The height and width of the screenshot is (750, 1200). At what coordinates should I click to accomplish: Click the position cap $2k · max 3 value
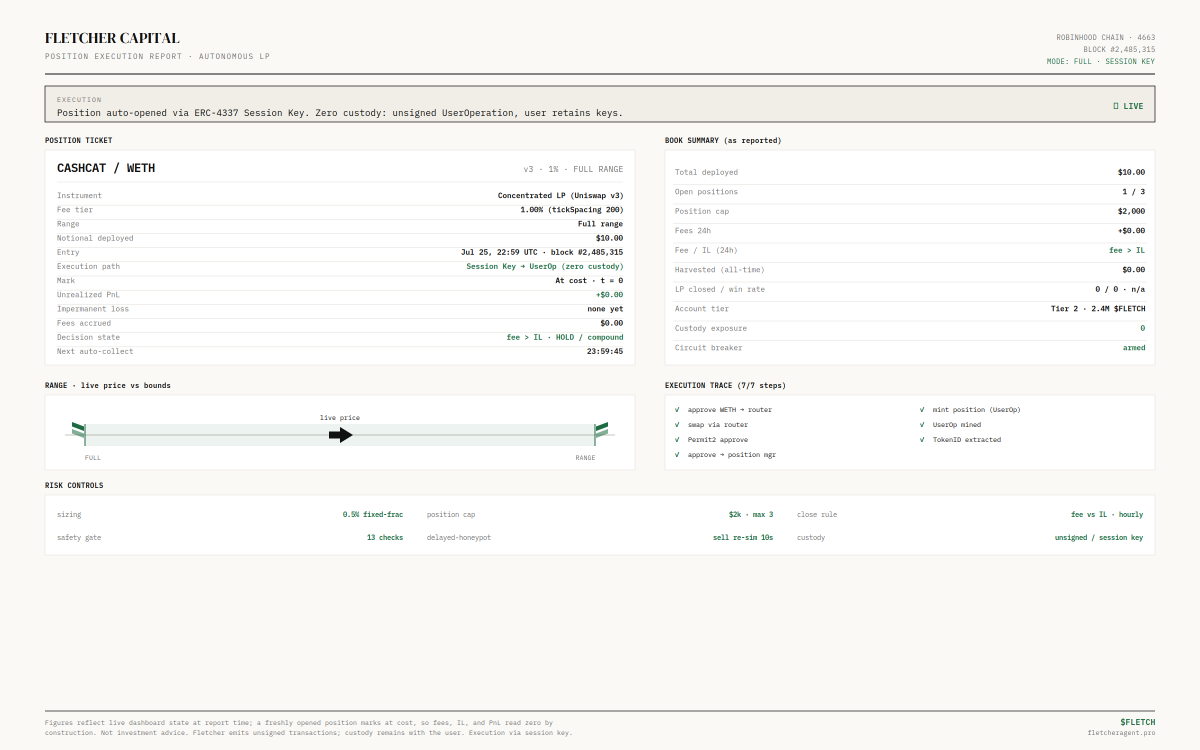click(x=751, y=514)
